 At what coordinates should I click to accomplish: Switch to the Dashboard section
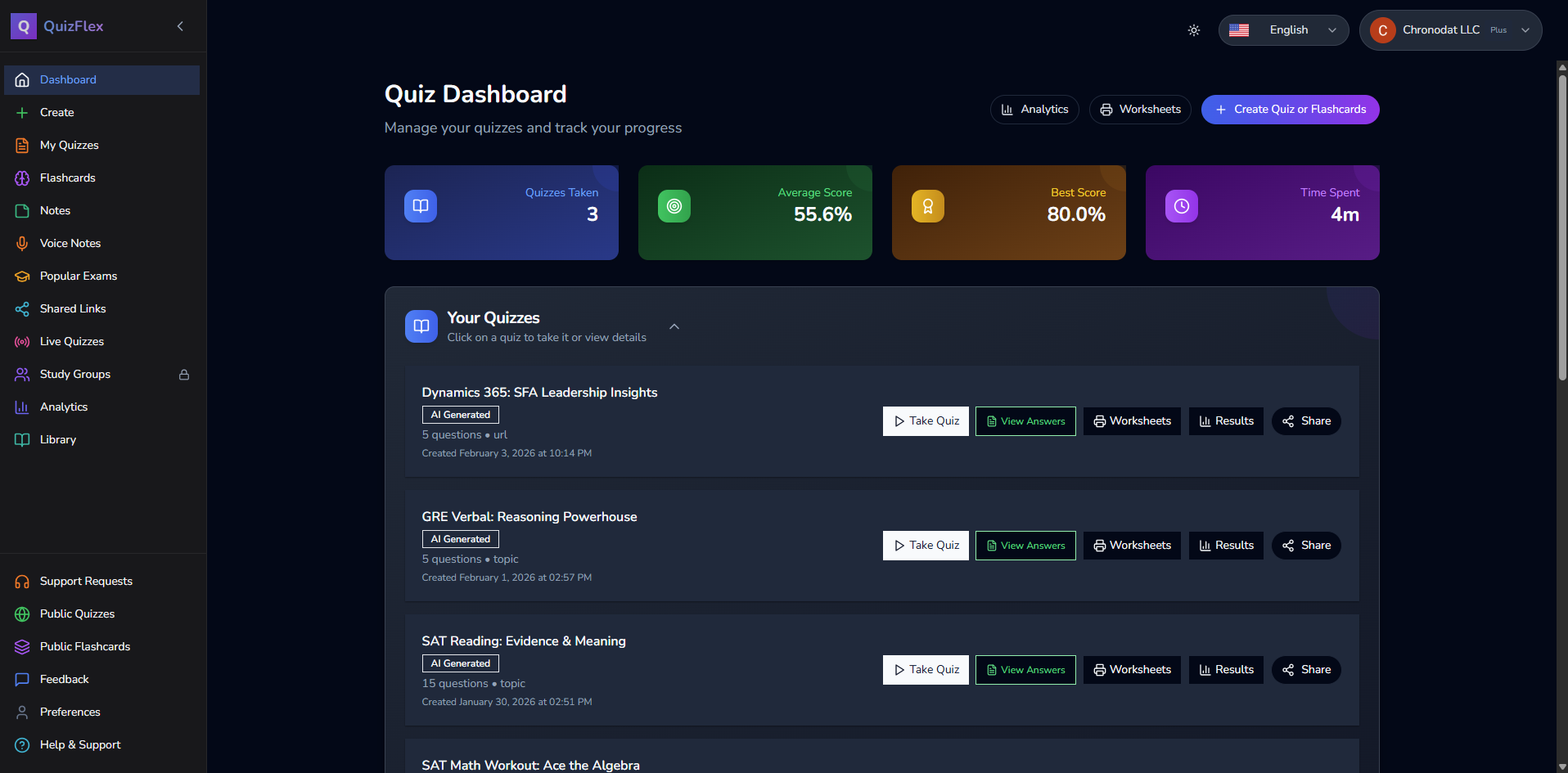tap(67, 79)
